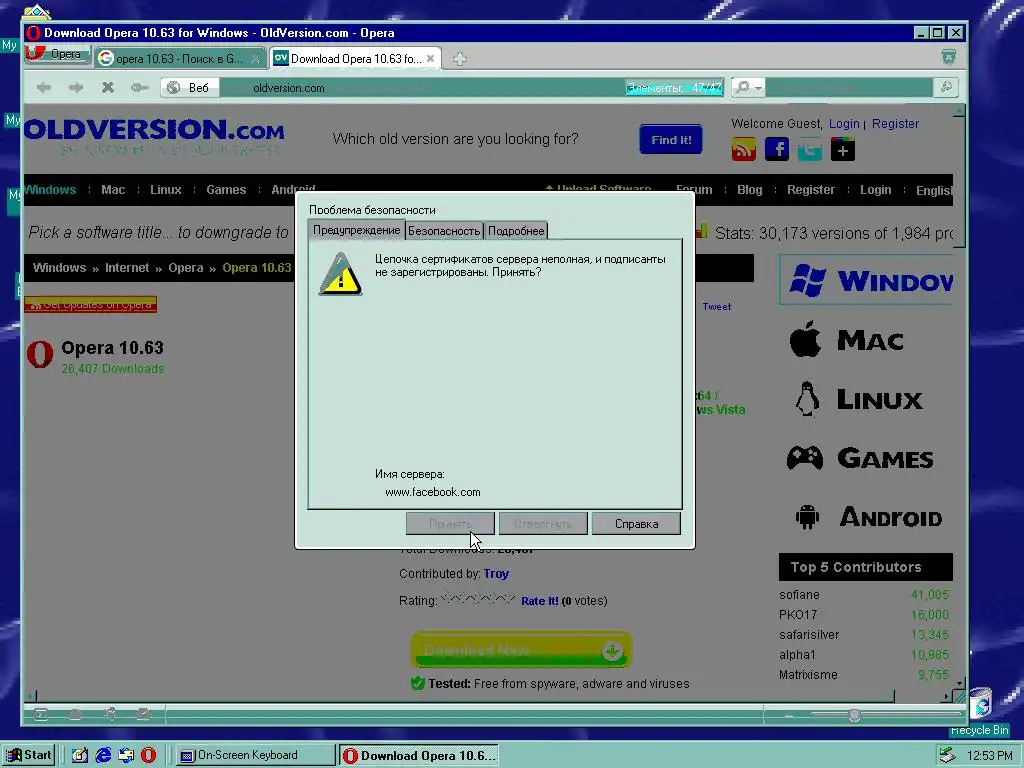
Task: Open the Recycle Bin desktop icon
Action: tap(980, 712)
